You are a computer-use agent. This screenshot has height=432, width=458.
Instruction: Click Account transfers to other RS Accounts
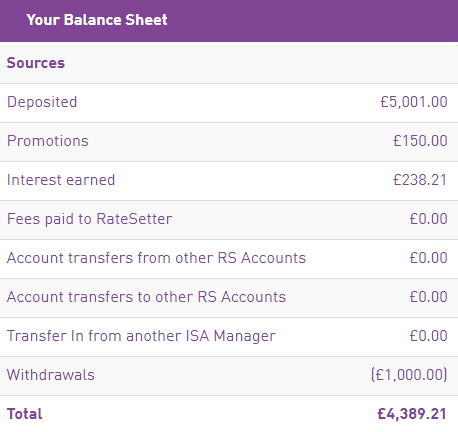[146, 297]
